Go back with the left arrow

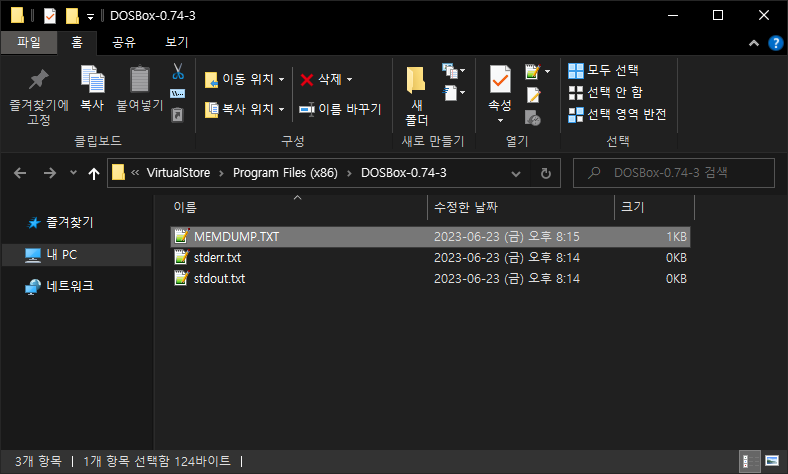point(20,173)
